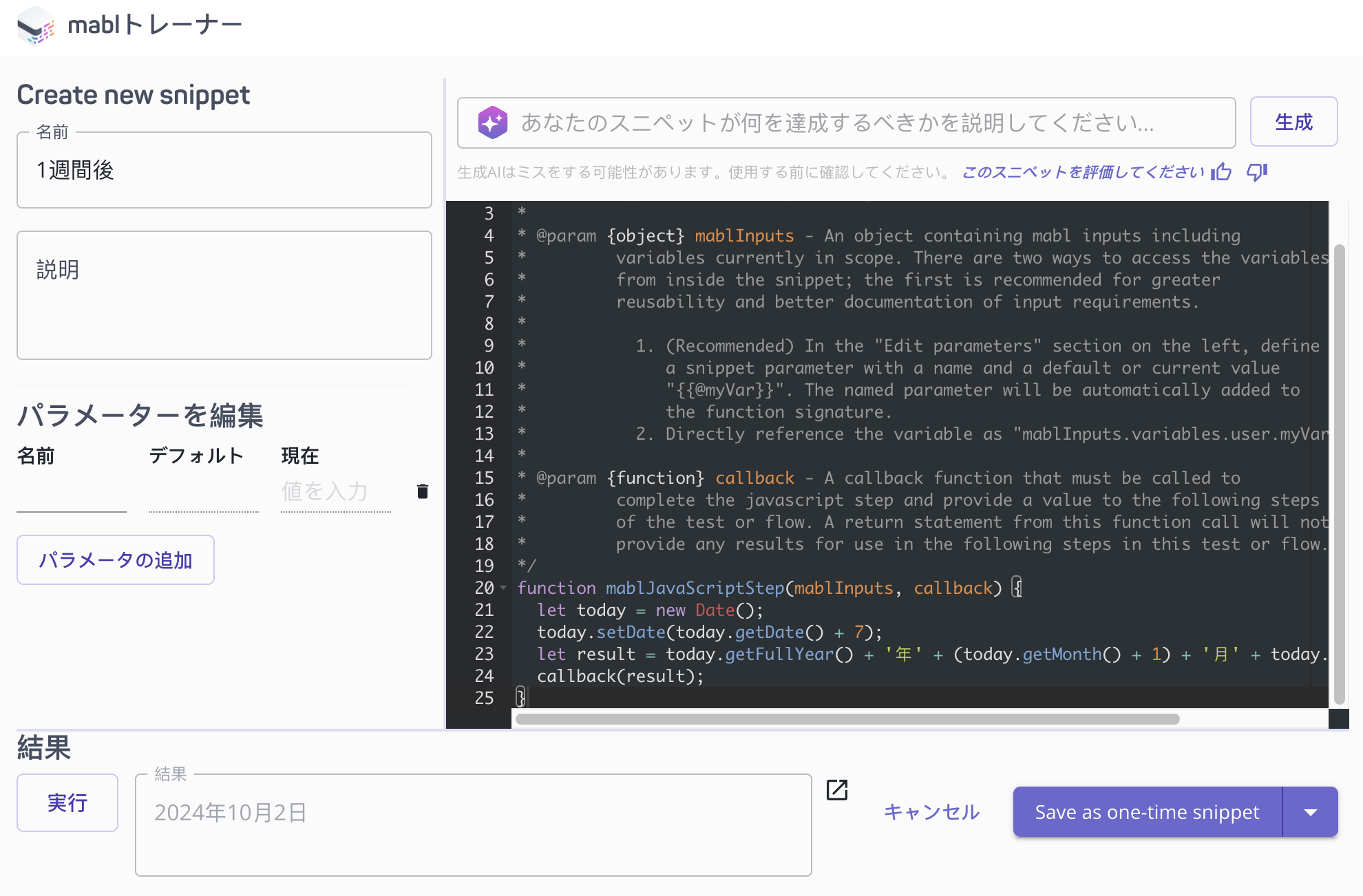Image resolution: width=1363 pixels, height=896 pixels.
Task: Click the sparkle AI icon in the prompt bar
Action: point(493,122)
